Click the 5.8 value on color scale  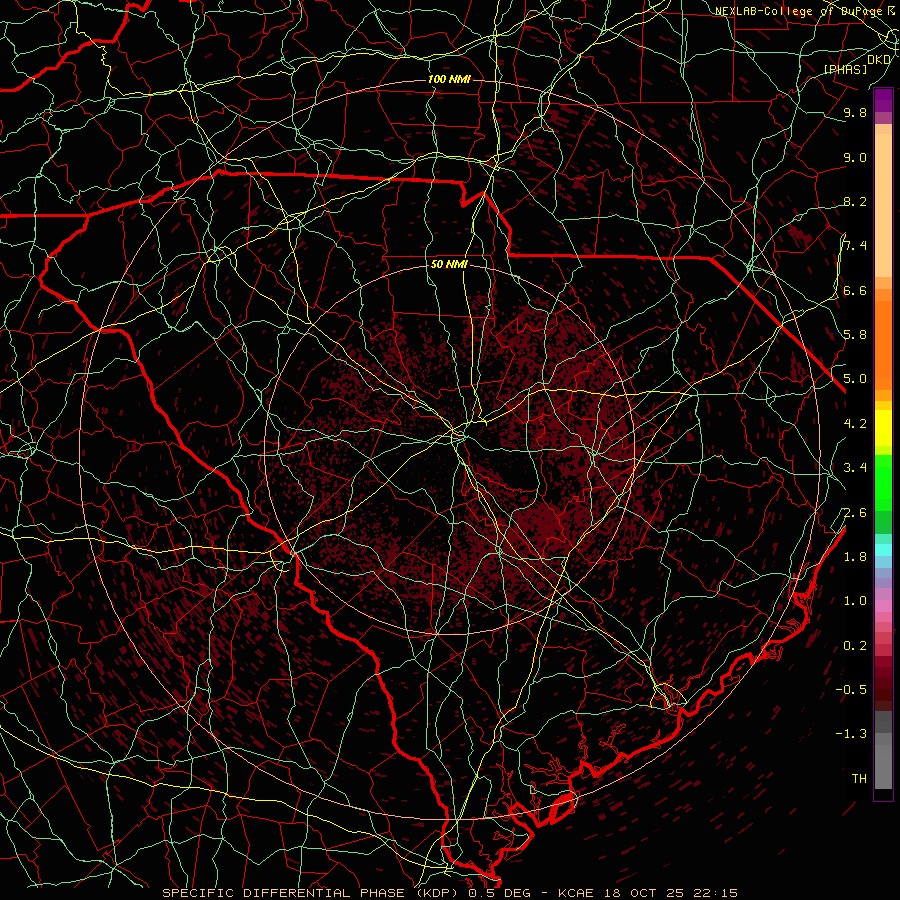click(x=855, y=335)
